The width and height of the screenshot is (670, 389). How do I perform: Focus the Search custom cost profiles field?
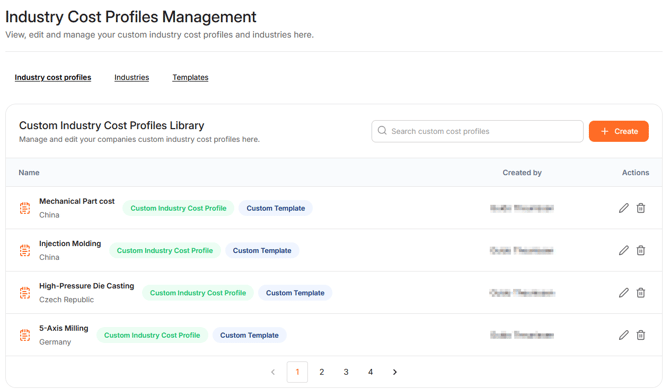coord(477,131)
